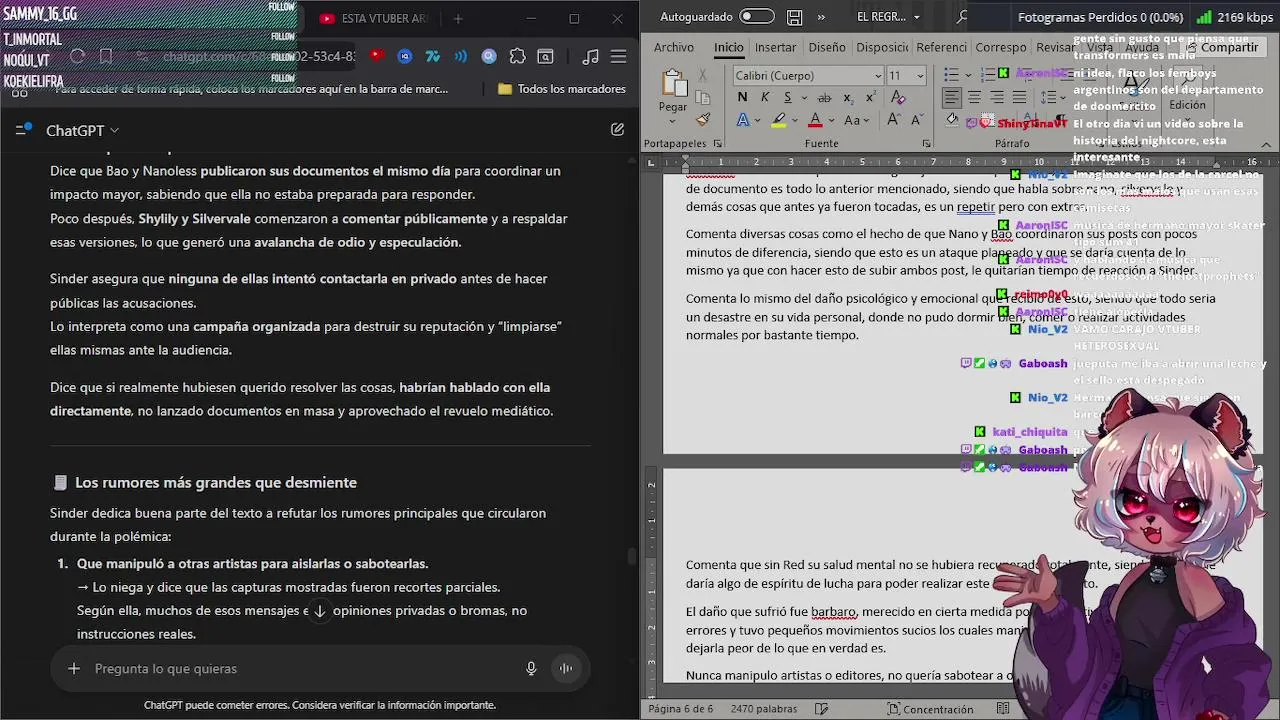Switch to the Inicio tab
This screenshot has height=720, width=1280.
pos(729,47)
